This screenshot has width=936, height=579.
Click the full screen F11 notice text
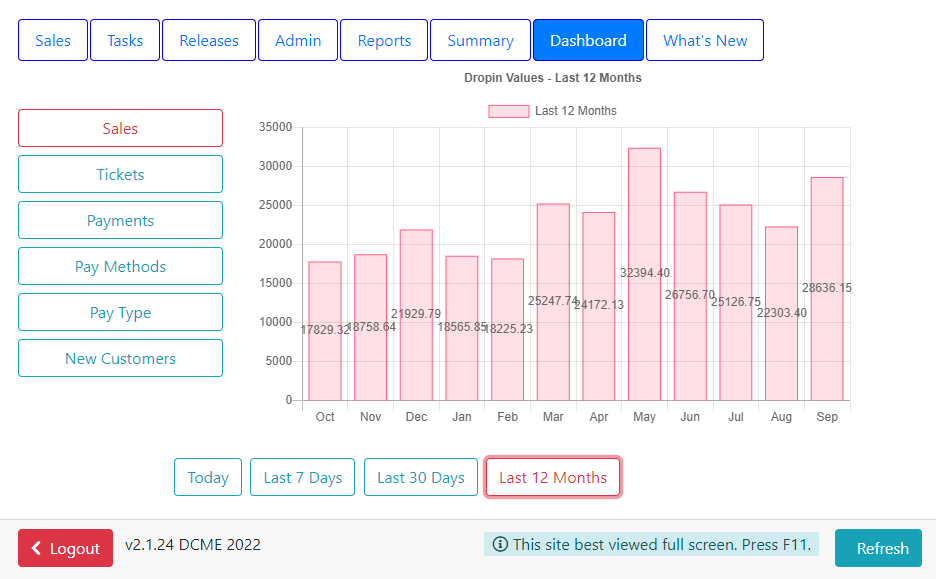662,544
